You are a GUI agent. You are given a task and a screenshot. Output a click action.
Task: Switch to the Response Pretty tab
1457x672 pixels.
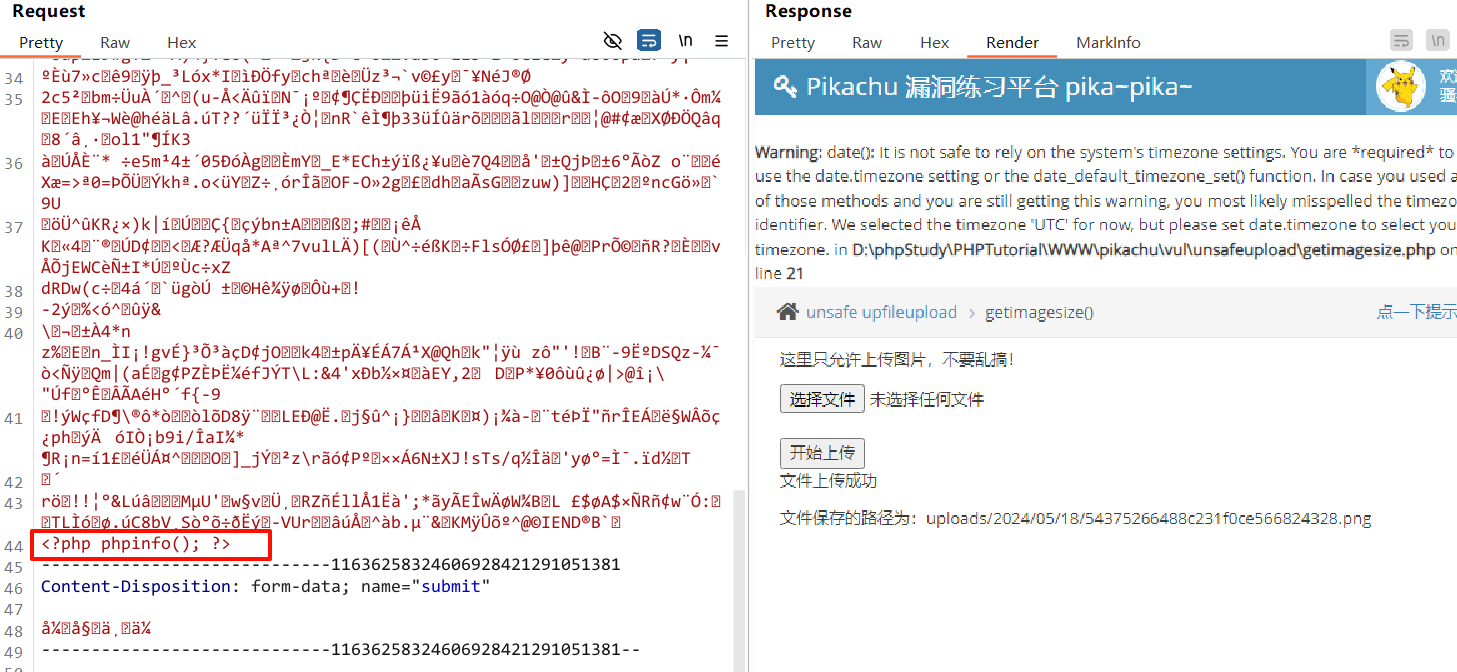(x=793, y=42)
